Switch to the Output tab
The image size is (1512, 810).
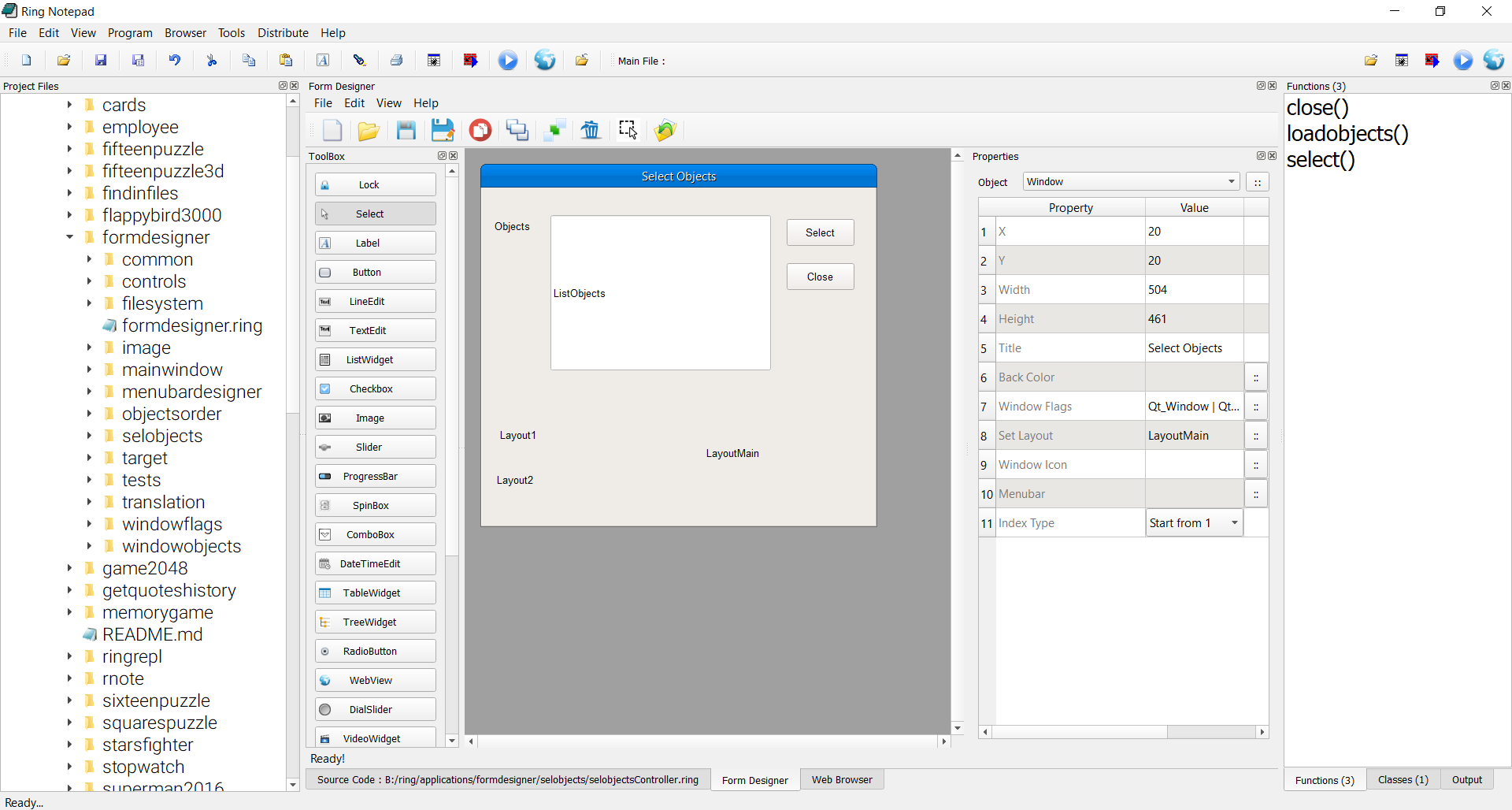coord(1467,780)
